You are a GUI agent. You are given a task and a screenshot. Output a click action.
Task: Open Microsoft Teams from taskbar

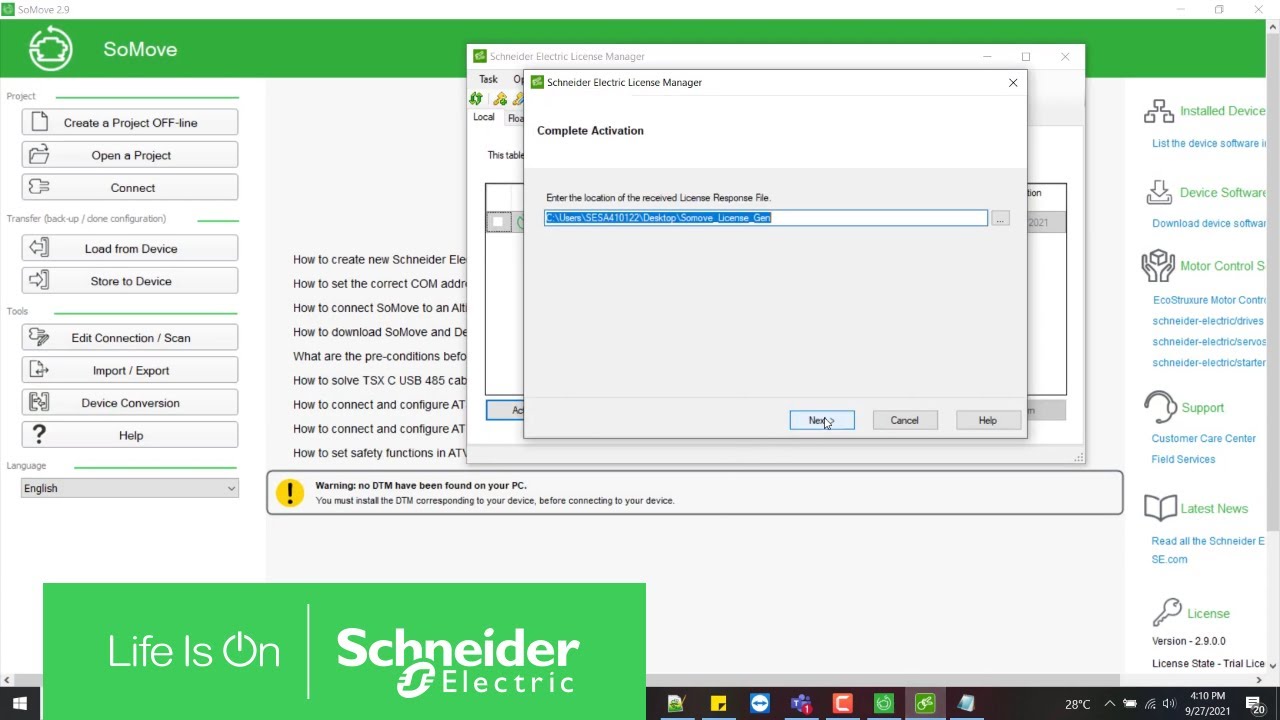801,704
